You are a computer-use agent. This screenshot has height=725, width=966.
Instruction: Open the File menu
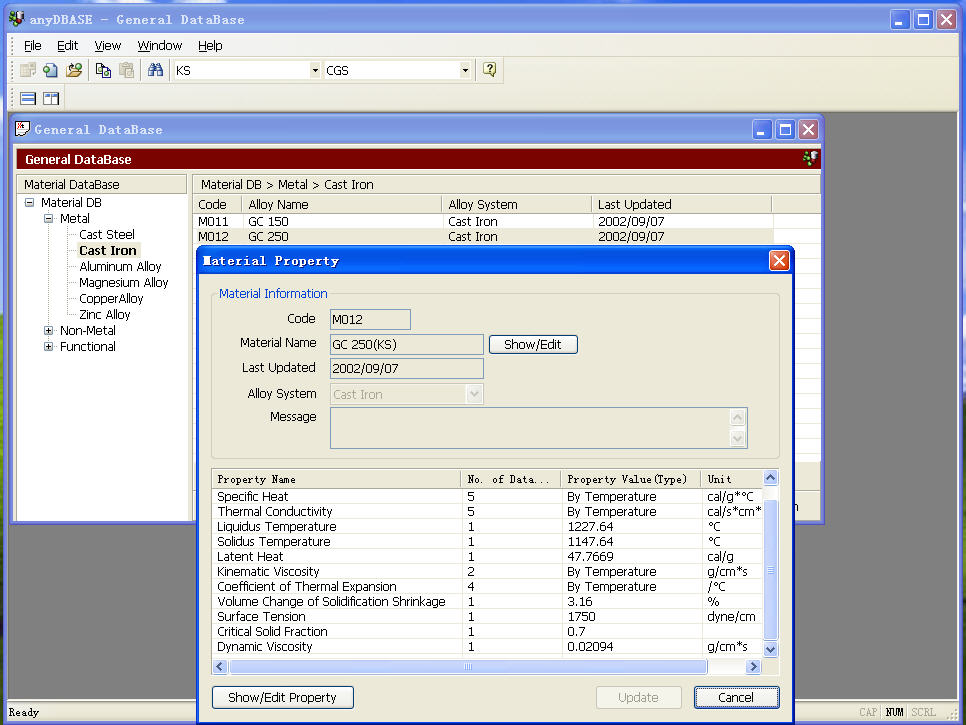tap(33, 46)
